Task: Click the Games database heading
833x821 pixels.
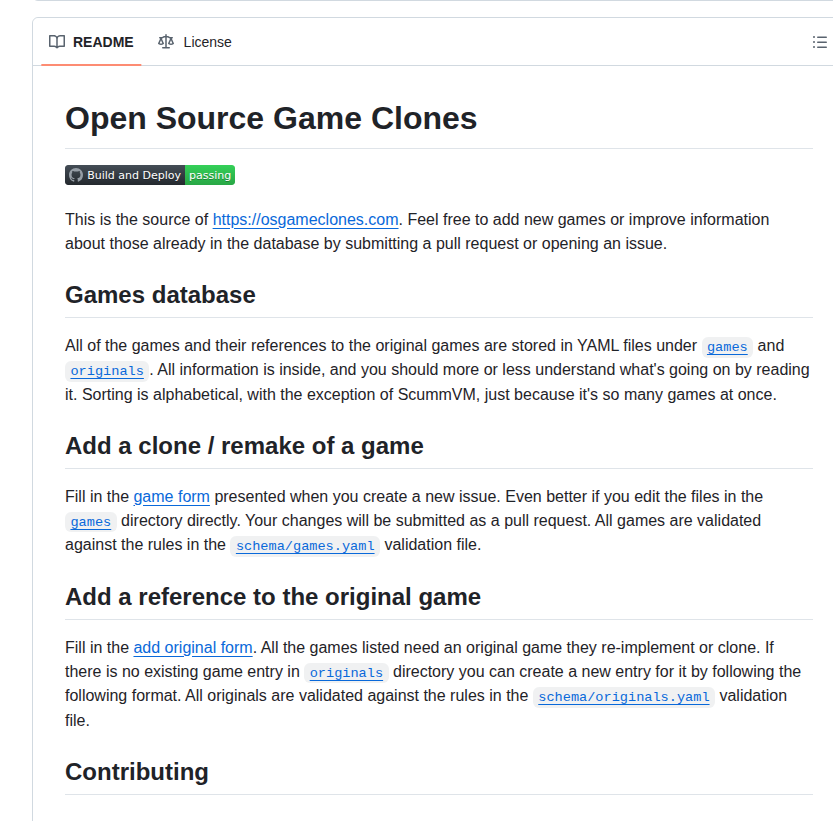Action: [160, 295]
